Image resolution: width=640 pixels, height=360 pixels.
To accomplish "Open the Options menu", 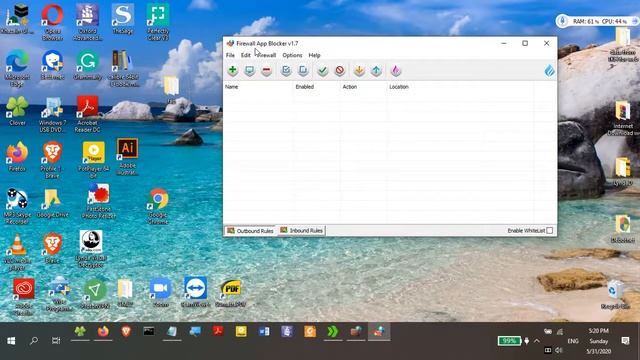I will click(292, 55).
